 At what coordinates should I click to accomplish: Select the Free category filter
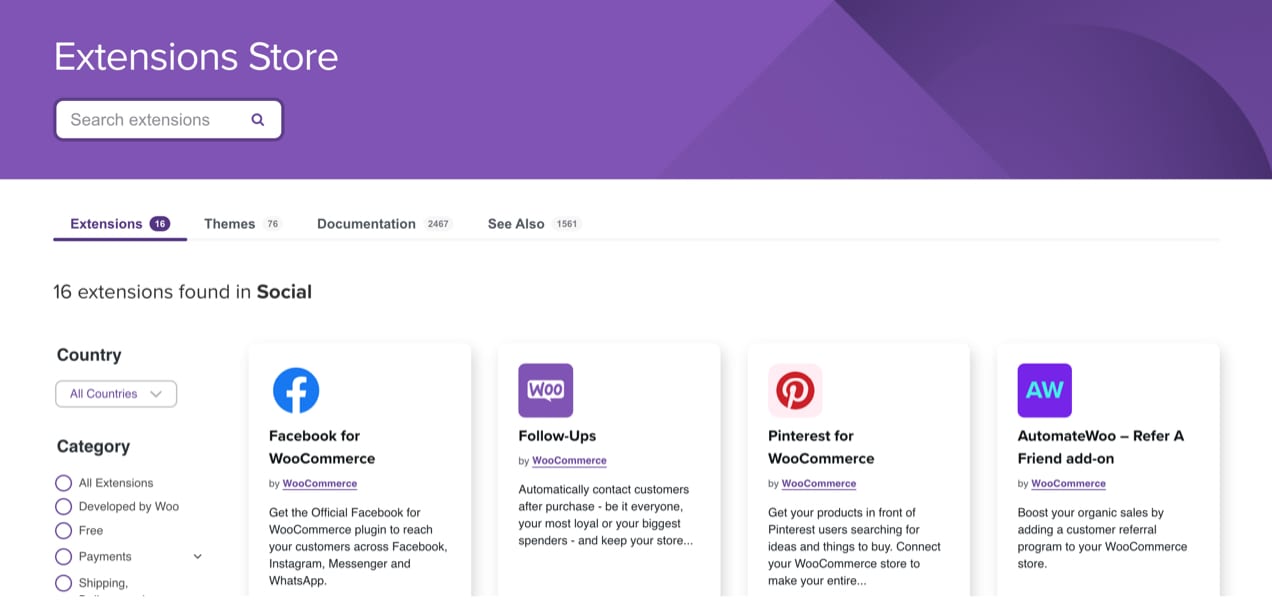tap(63, 530)
